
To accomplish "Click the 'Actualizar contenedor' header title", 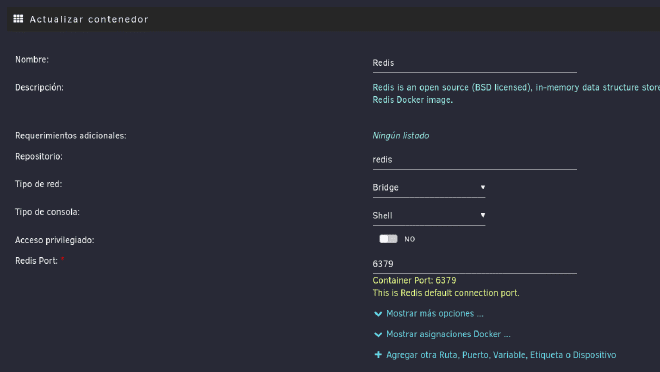I will (89, 19).
